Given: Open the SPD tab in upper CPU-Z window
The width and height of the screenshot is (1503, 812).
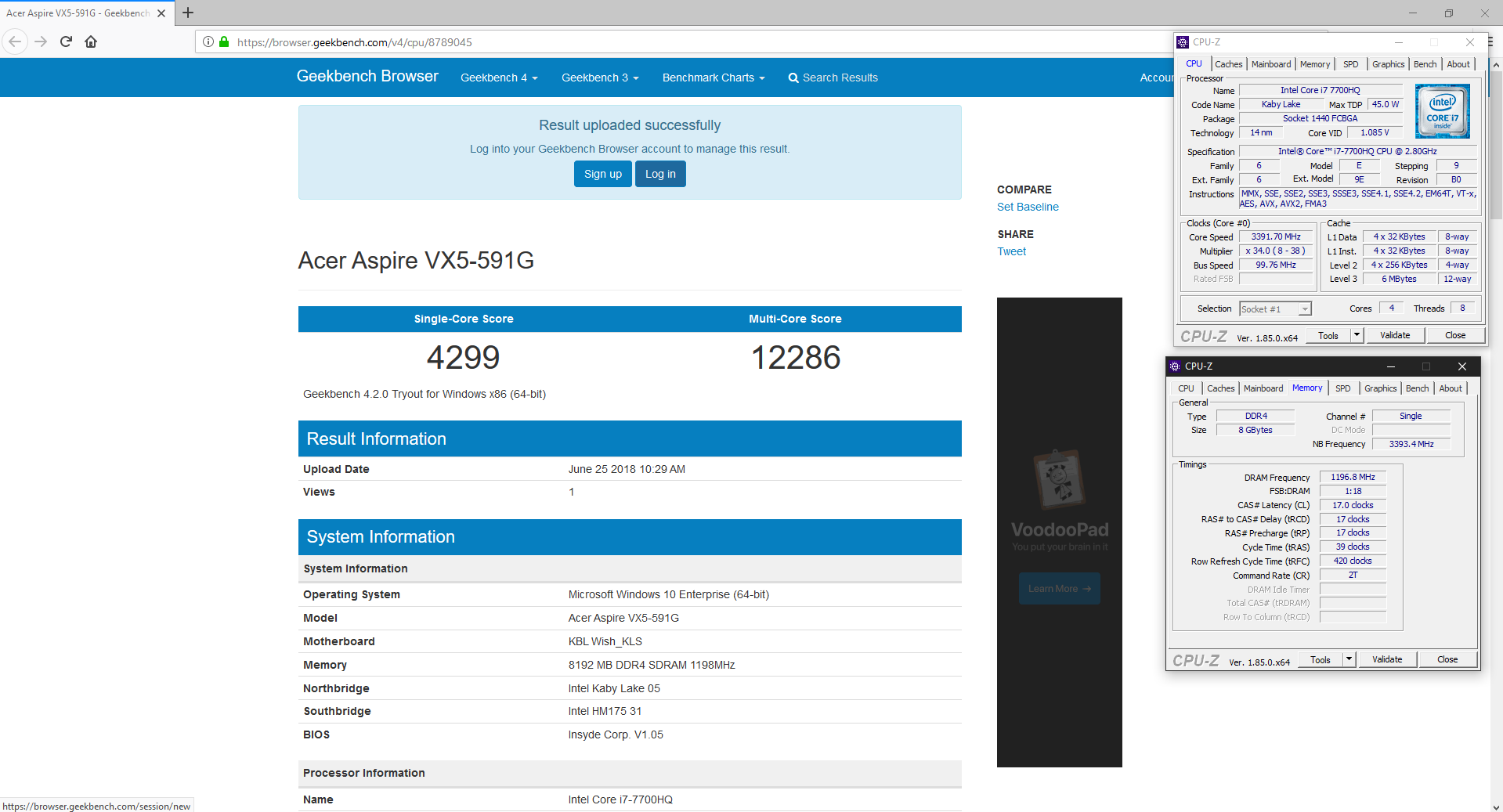Looking at the screenshot, I should coord(1350,64).
